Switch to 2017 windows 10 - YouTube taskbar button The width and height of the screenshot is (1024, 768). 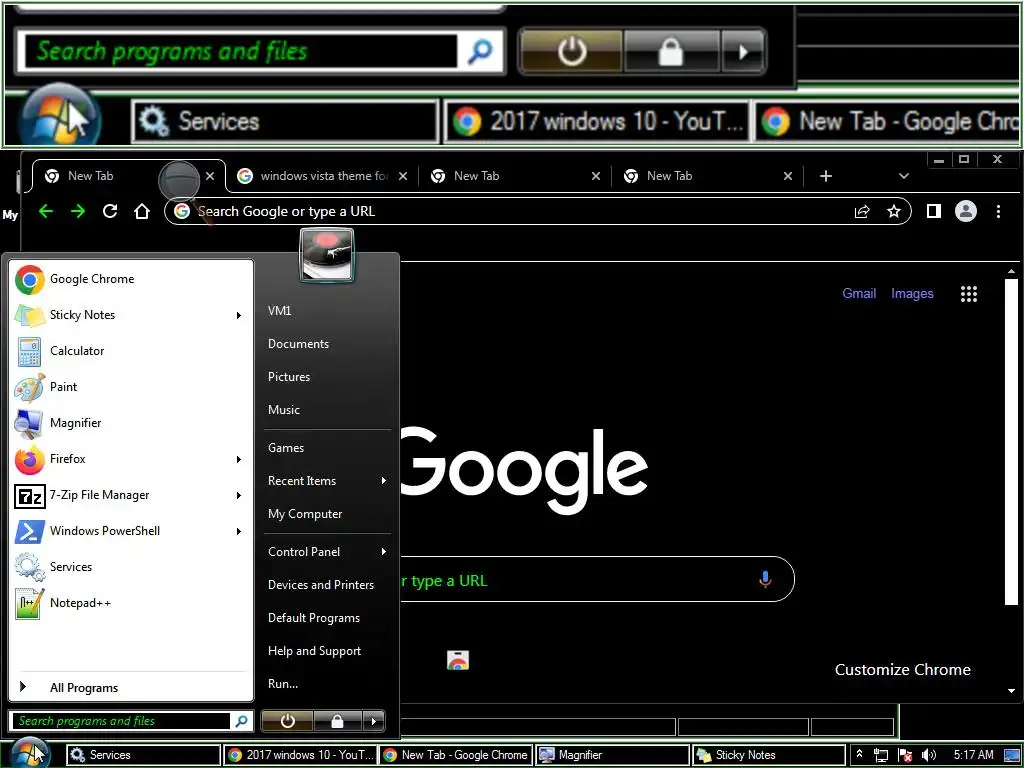point(301,755)
